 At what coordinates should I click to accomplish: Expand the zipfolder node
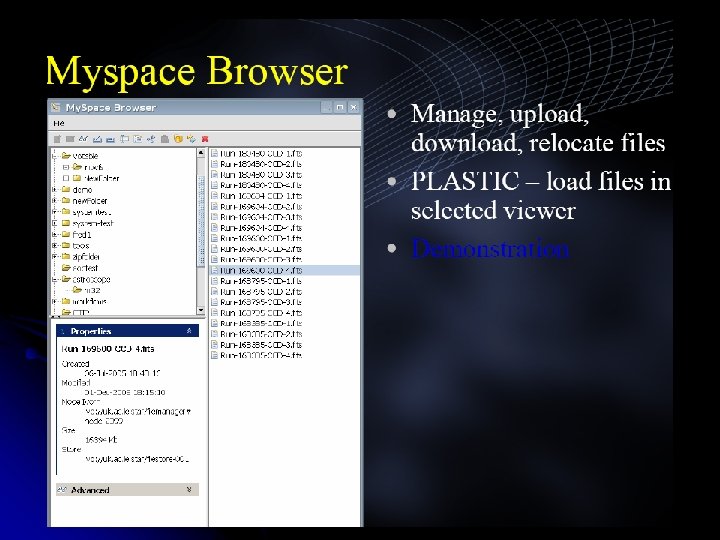55,256
